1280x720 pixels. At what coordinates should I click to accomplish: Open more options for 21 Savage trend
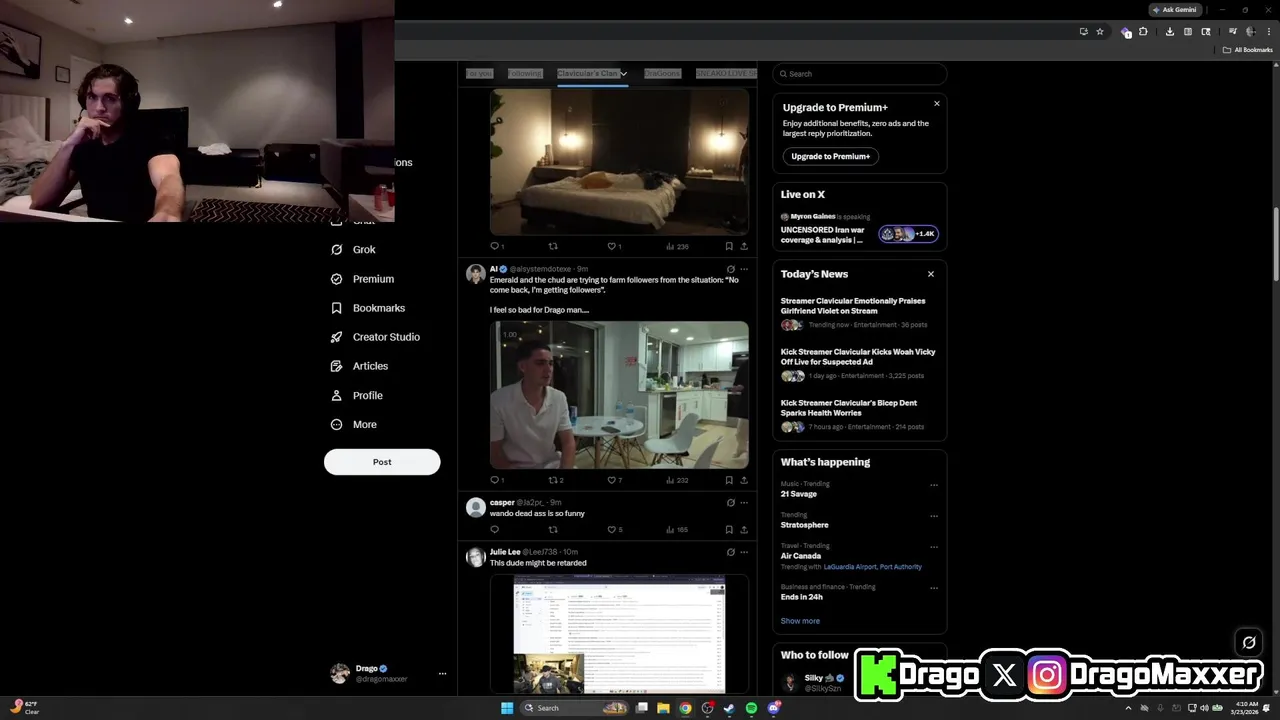[934, 485]
